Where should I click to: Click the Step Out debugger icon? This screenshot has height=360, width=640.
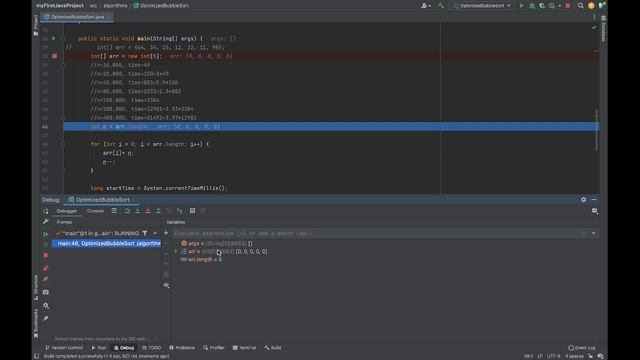pyautogui.click(x=158, y=211)
